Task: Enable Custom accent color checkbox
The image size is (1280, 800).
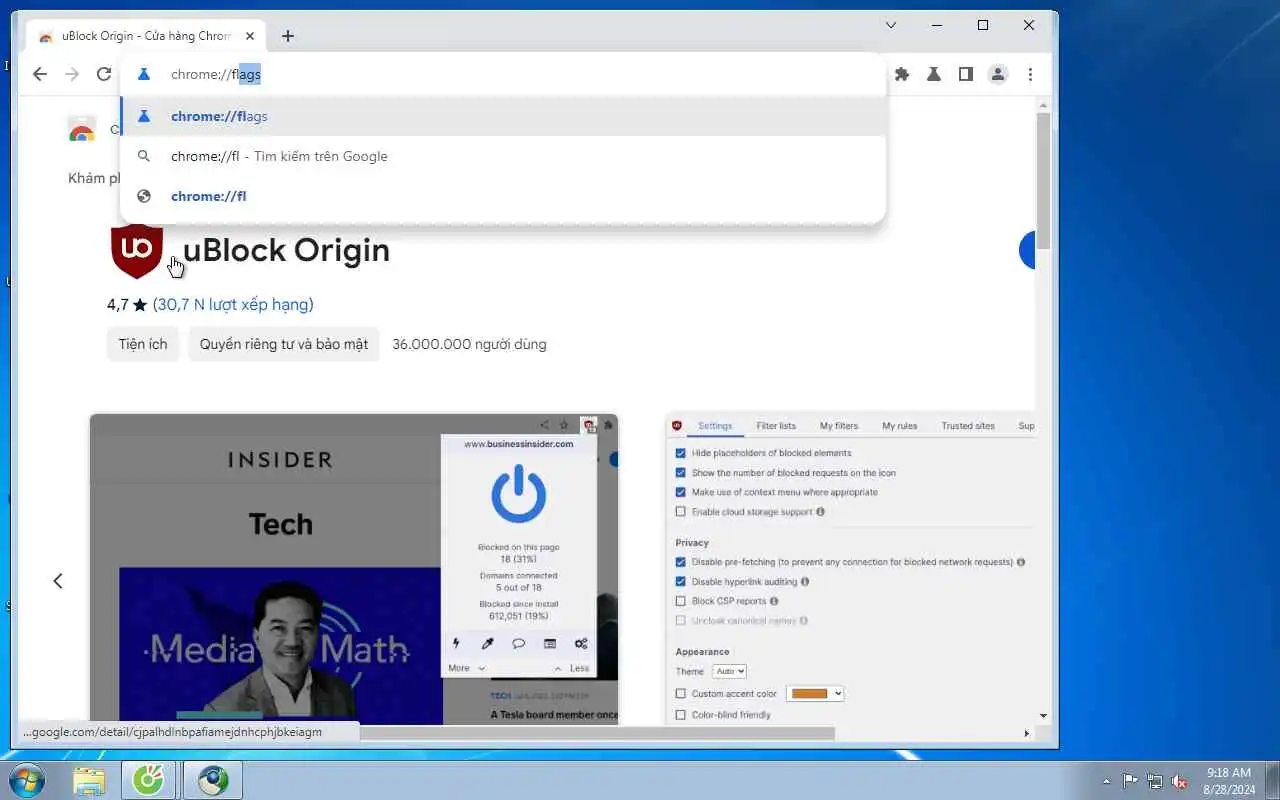Action: [681, 694]
